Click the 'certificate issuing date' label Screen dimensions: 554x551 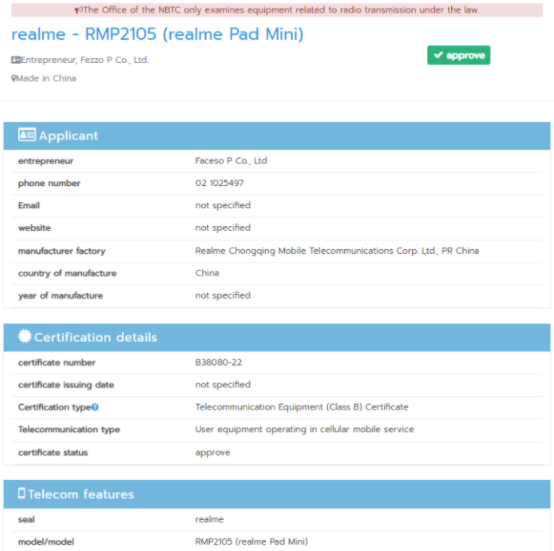pyautogui.click(x=66, y=385)
